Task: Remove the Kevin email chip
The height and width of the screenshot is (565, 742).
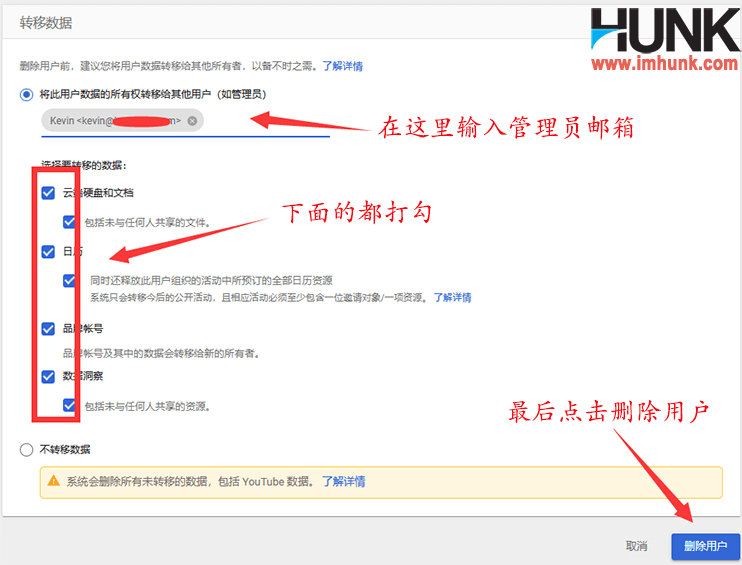Action: pos(192,121)
